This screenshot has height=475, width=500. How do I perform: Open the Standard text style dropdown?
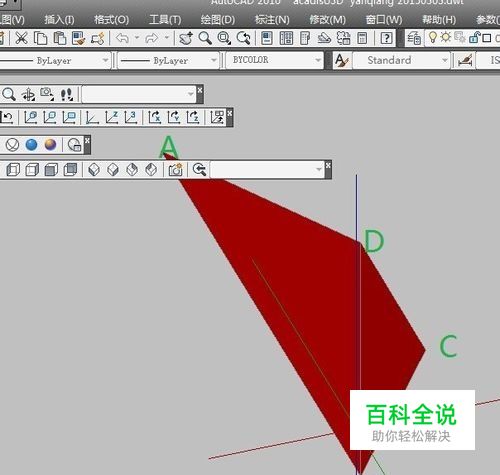tap(401, 61)
